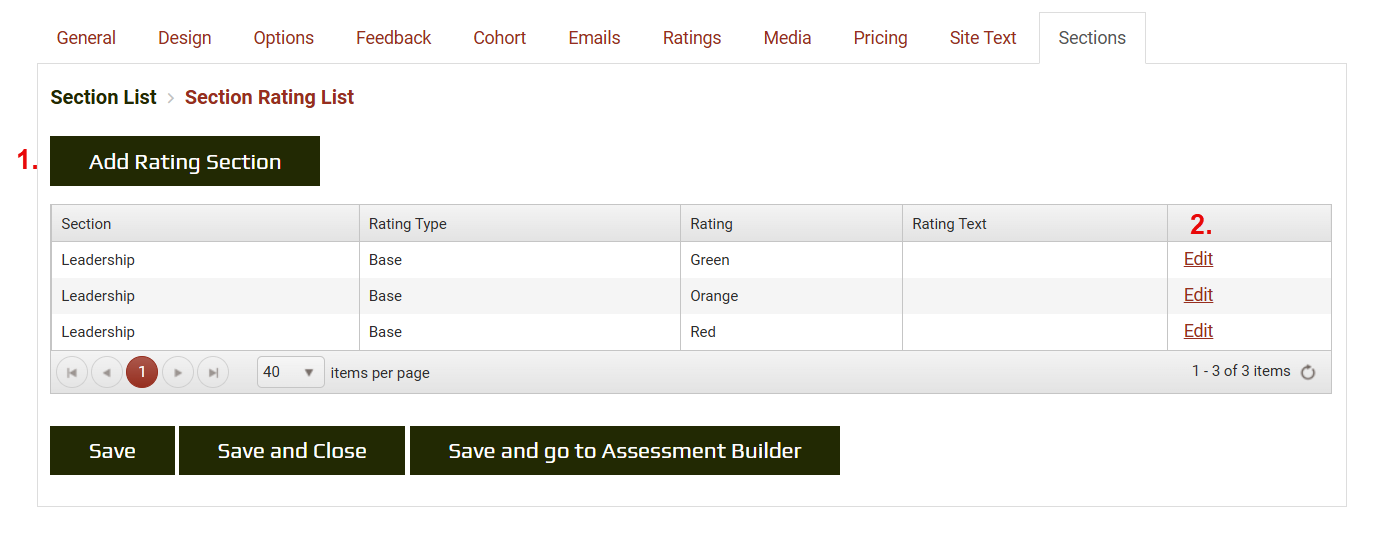This screenshot has height=537, width=1378.
Task: Click the refresh icon in grid footer
Action: [x=1308, y=372]
